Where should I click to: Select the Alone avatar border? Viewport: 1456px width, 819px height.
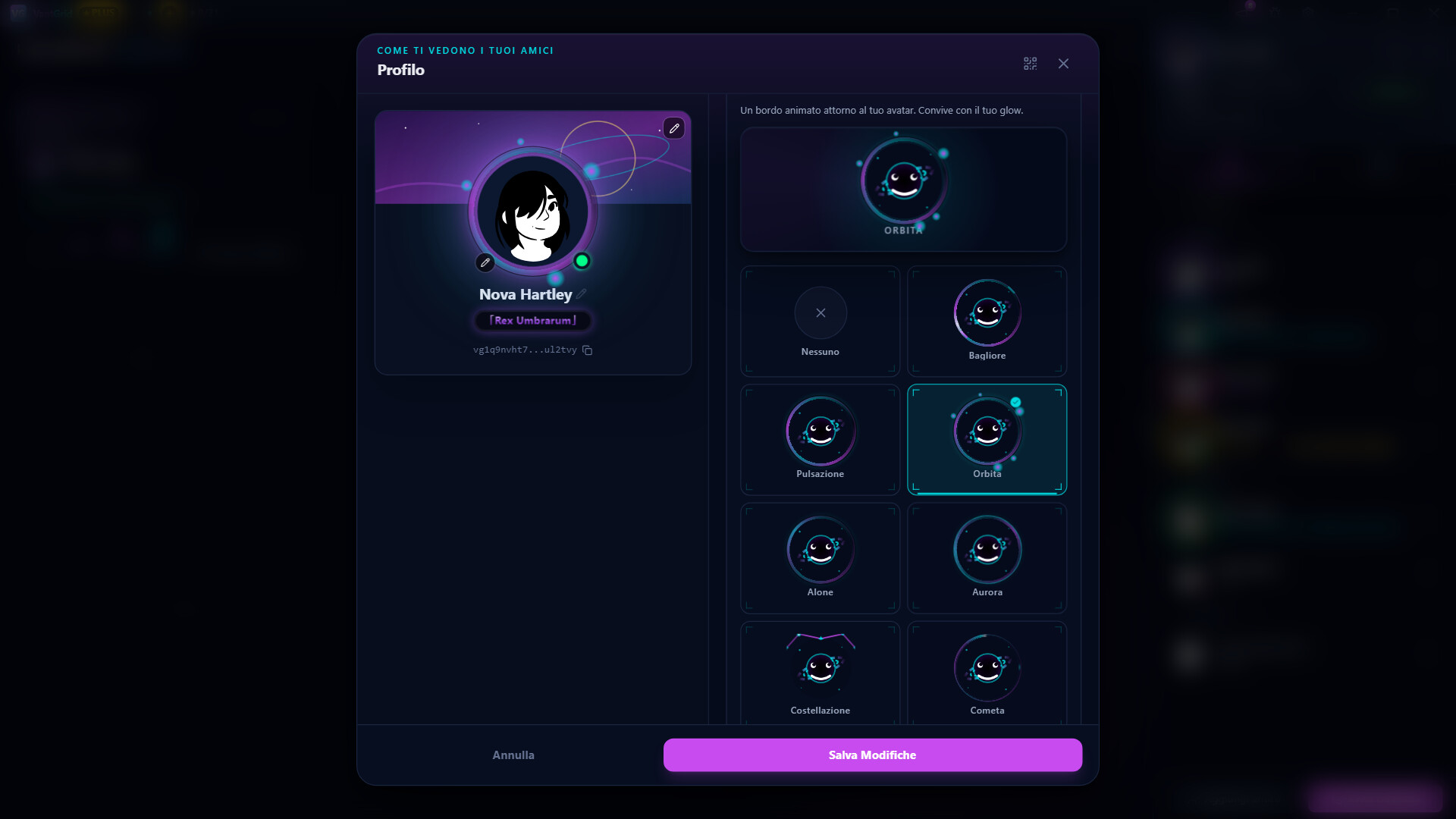click(820, 558)
